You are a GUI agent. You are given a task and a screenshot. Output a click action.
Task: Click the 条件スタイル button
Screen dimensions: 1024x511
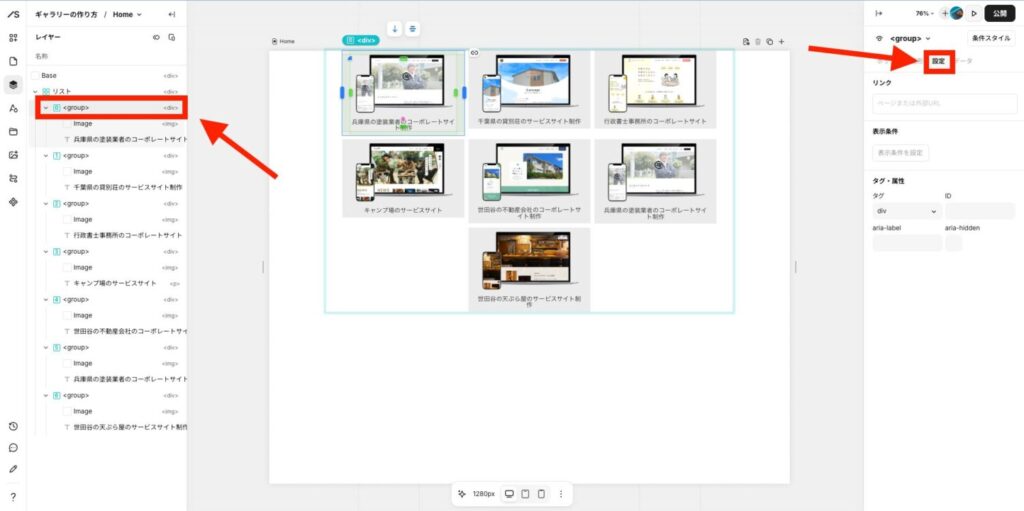[991, 38]
